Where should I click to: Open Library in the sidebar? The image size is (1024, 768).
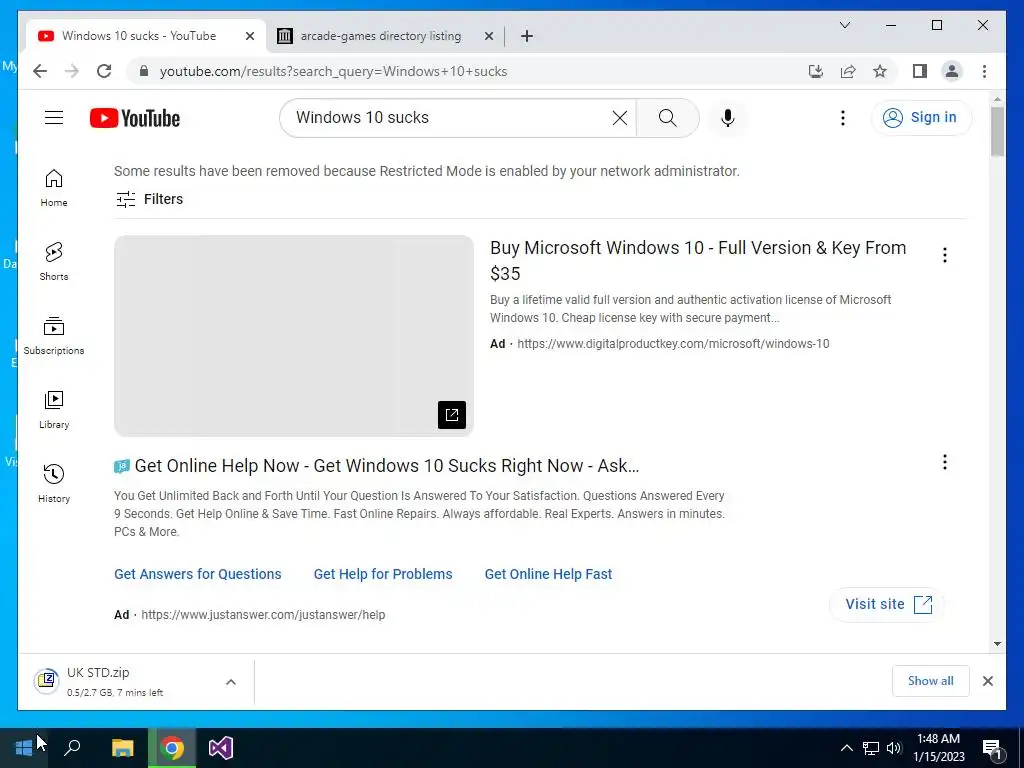point(54,409)
